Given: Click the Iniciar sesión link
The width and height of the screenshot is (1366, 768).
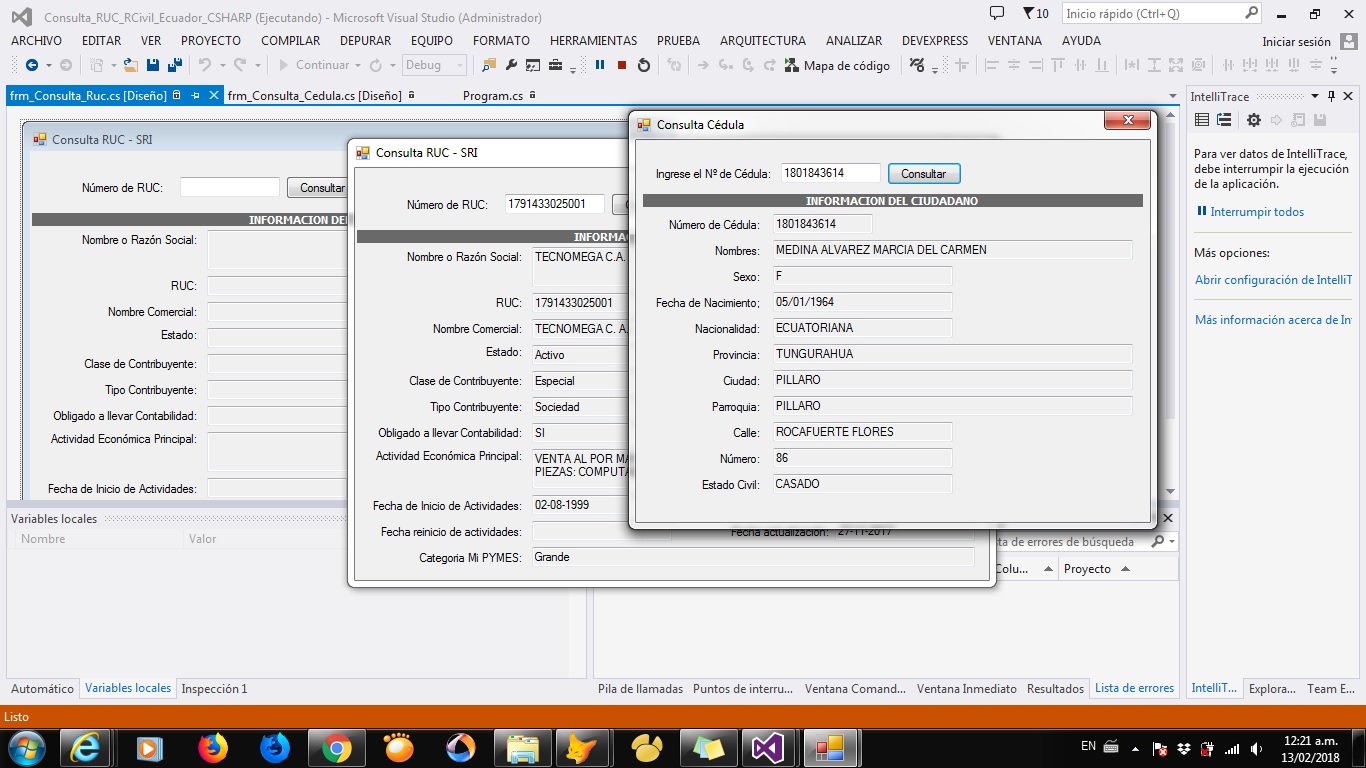Looking at the screenshot, I should (1296, 41).
